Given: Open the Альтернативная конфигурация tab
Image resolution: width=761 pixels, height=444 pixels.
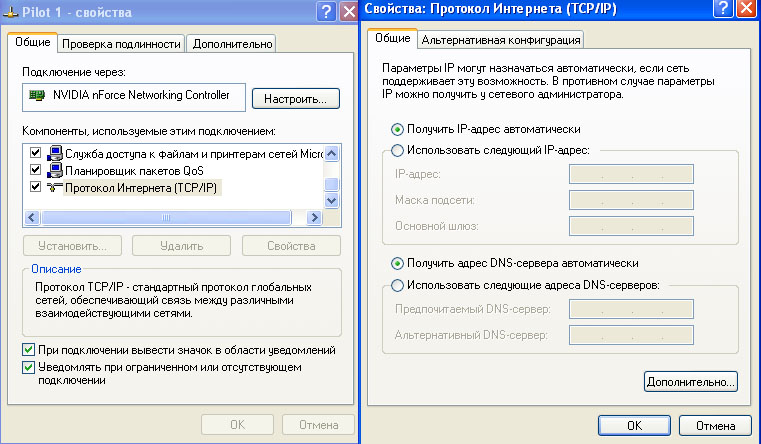Looking at the screenshot, I should pos(500,40).
